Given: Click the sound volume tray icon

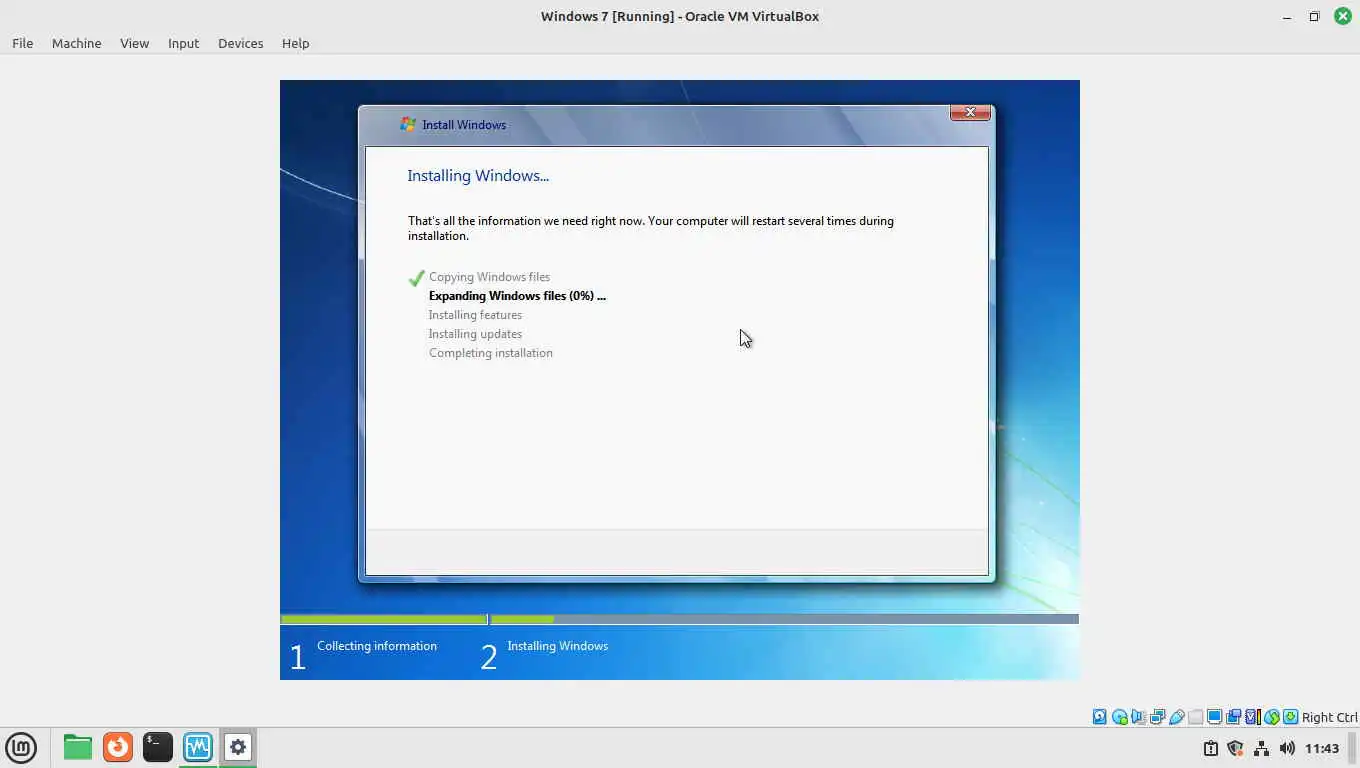Looking at the screenshot, I should click(1287, 748).
